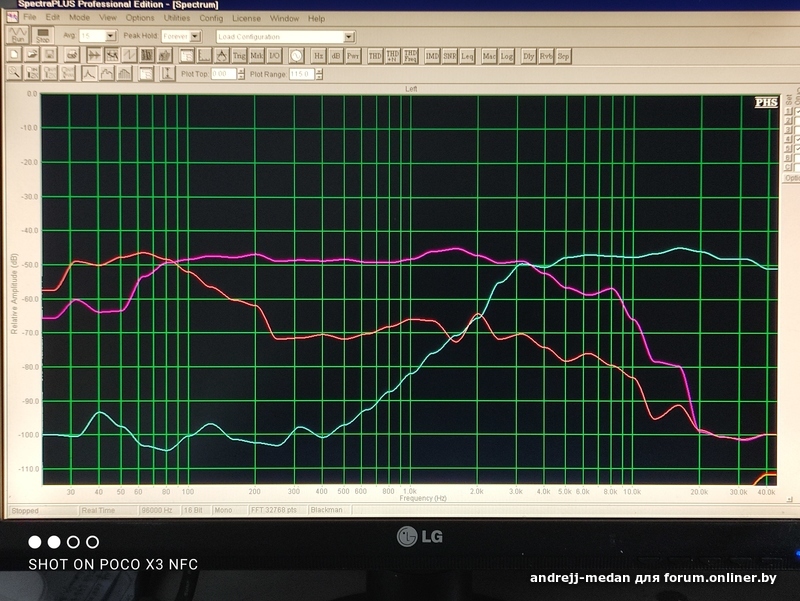This screenshot has height=601, width=800.
Task: Select the zoom magnifier tool
Action: point(14,73)
